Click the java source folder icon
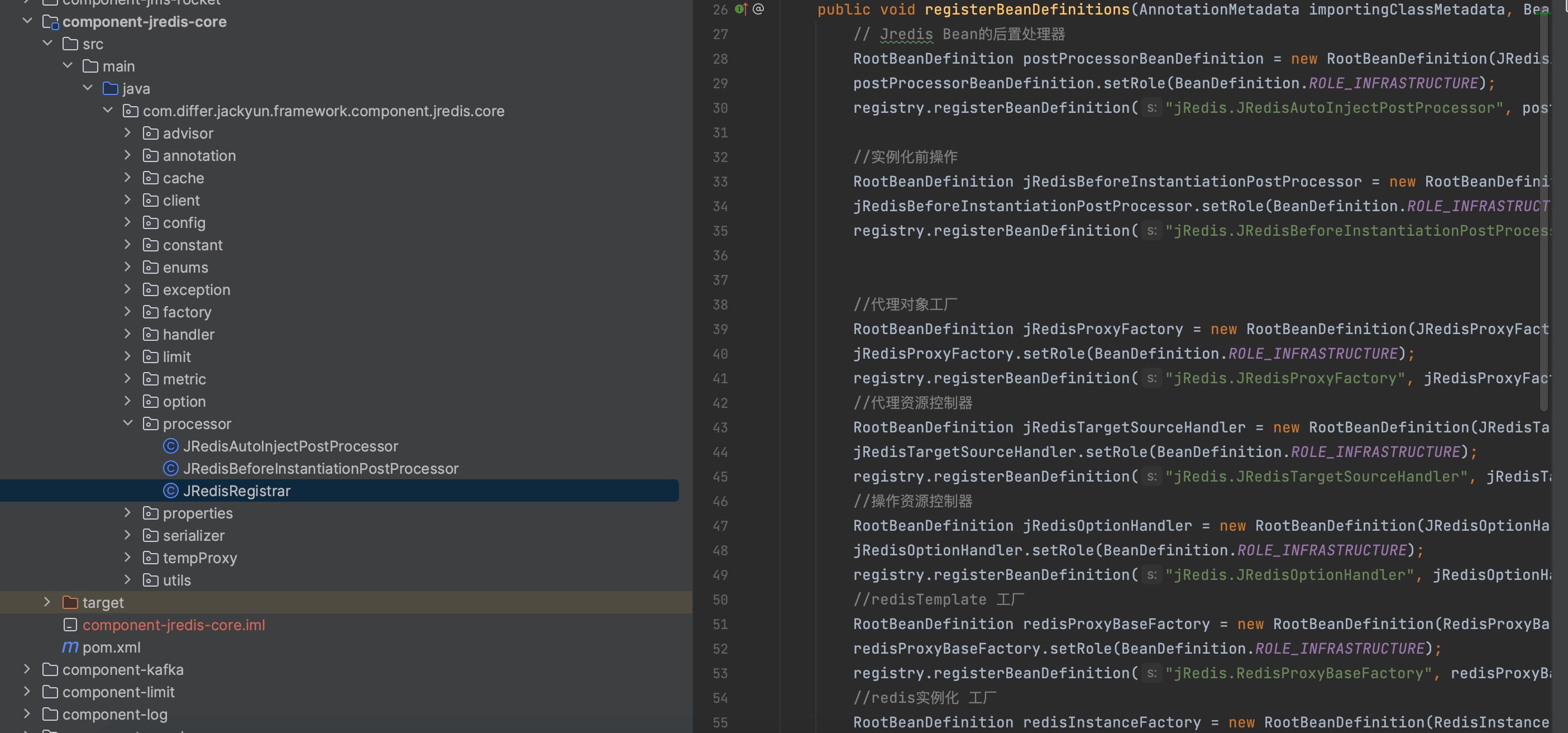 (x=110, y=89)
